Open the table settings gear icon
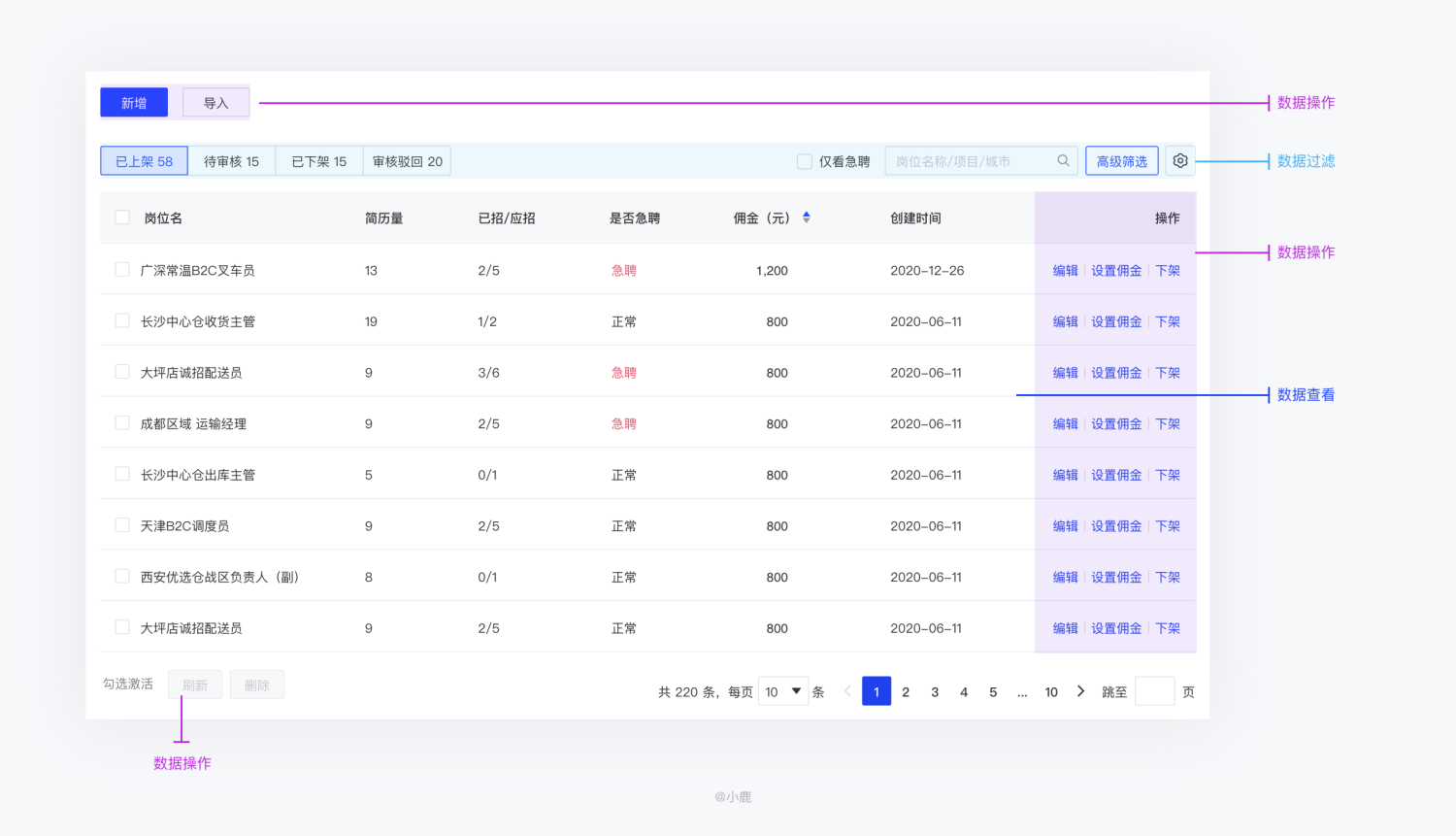Viewport: 1456px width, 836px height. click(x=1180, y=161)
